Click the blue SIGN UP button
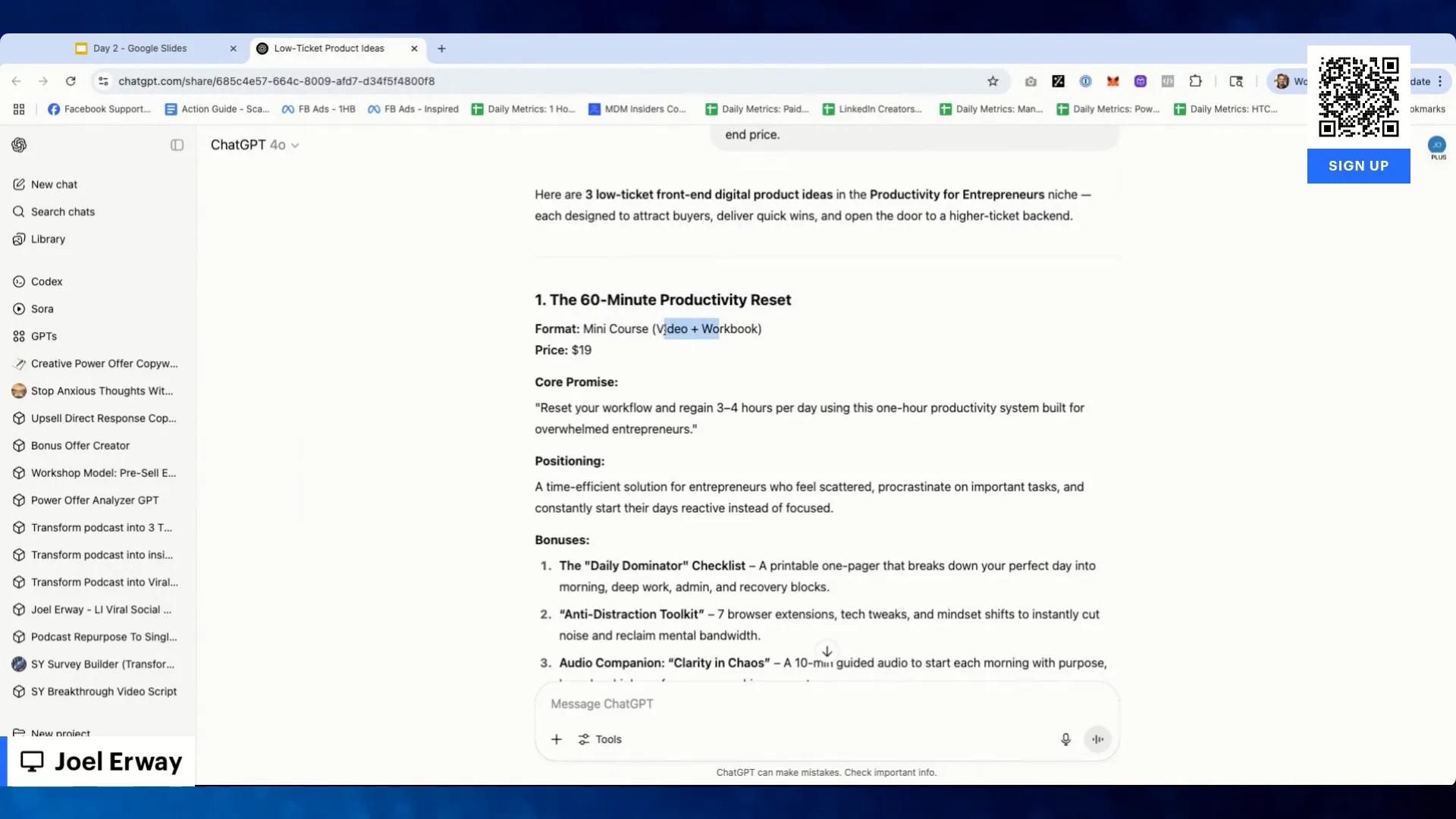 click(1358, 166)
